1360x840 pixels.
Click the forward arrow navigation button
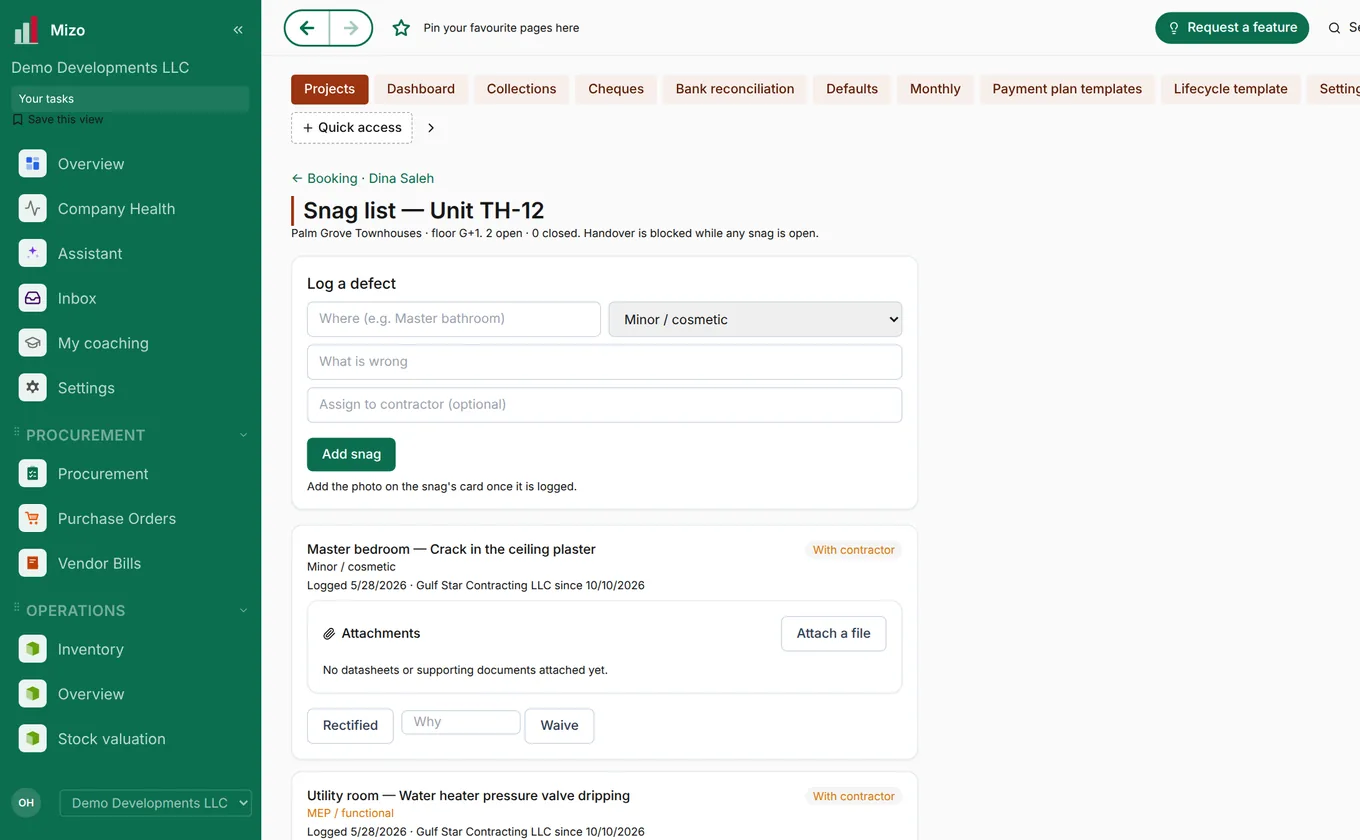click(350, 28)
